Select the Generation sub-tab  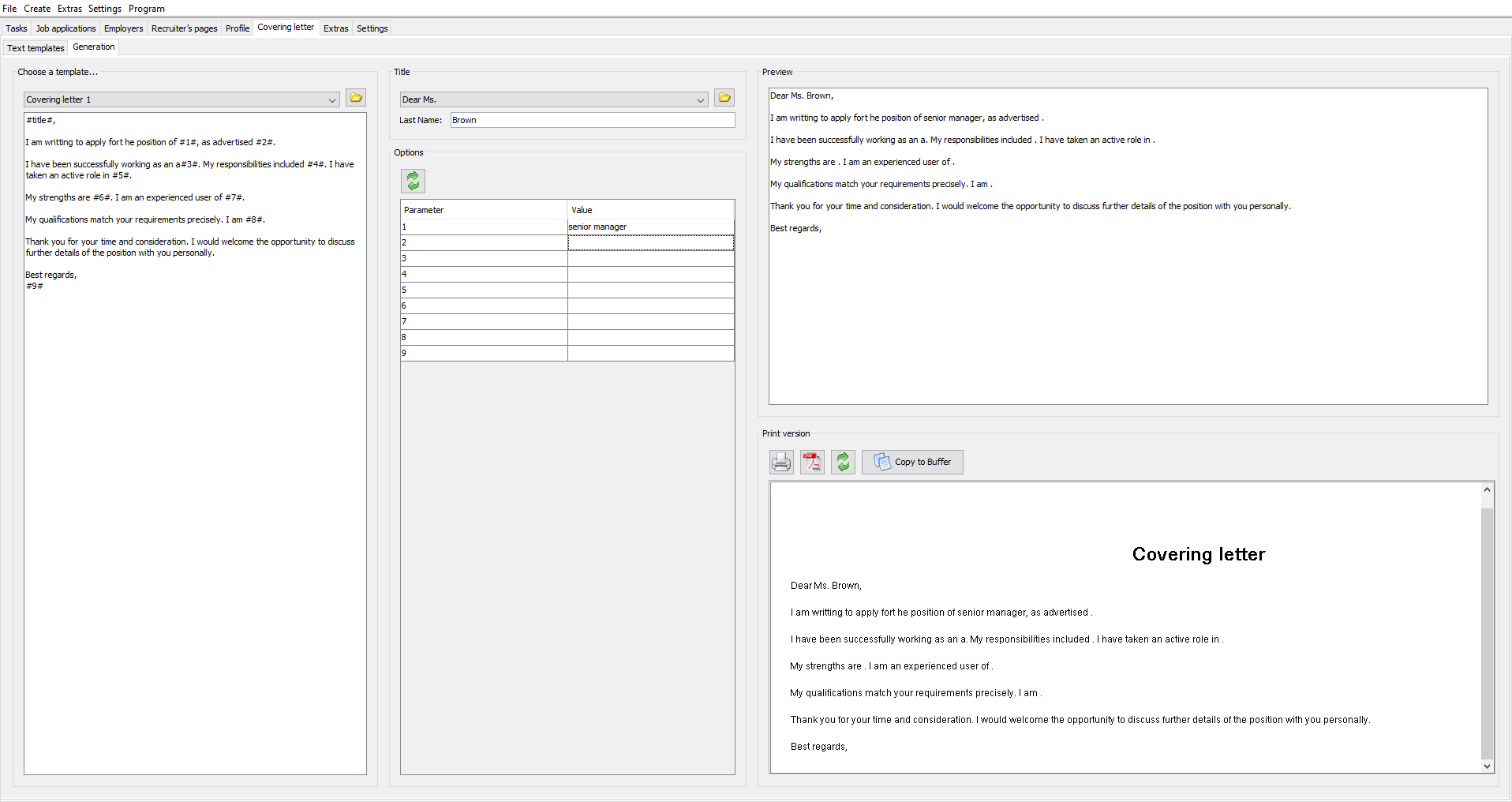(94, 47)
